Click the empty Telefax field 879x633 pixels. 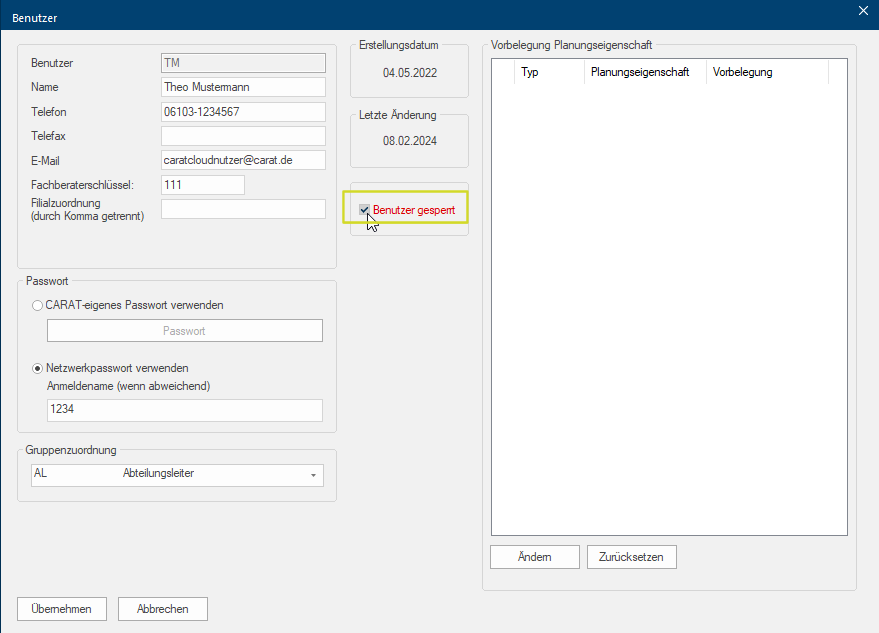(x=243, y=136)
